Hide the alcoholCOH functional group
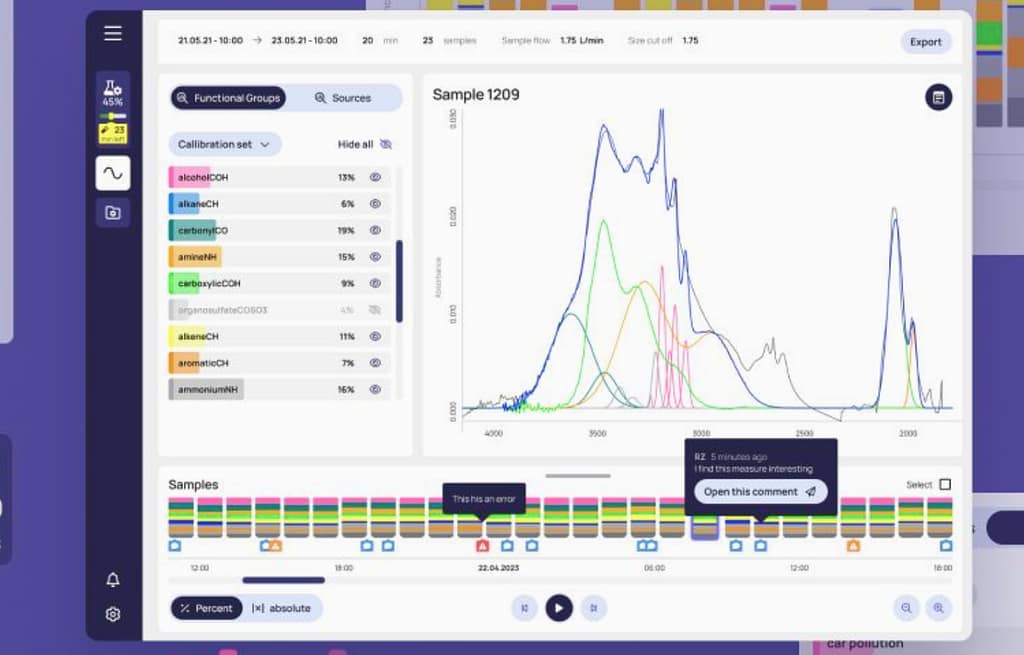This screenshot has width=1024, height=655. coord(376,177)
